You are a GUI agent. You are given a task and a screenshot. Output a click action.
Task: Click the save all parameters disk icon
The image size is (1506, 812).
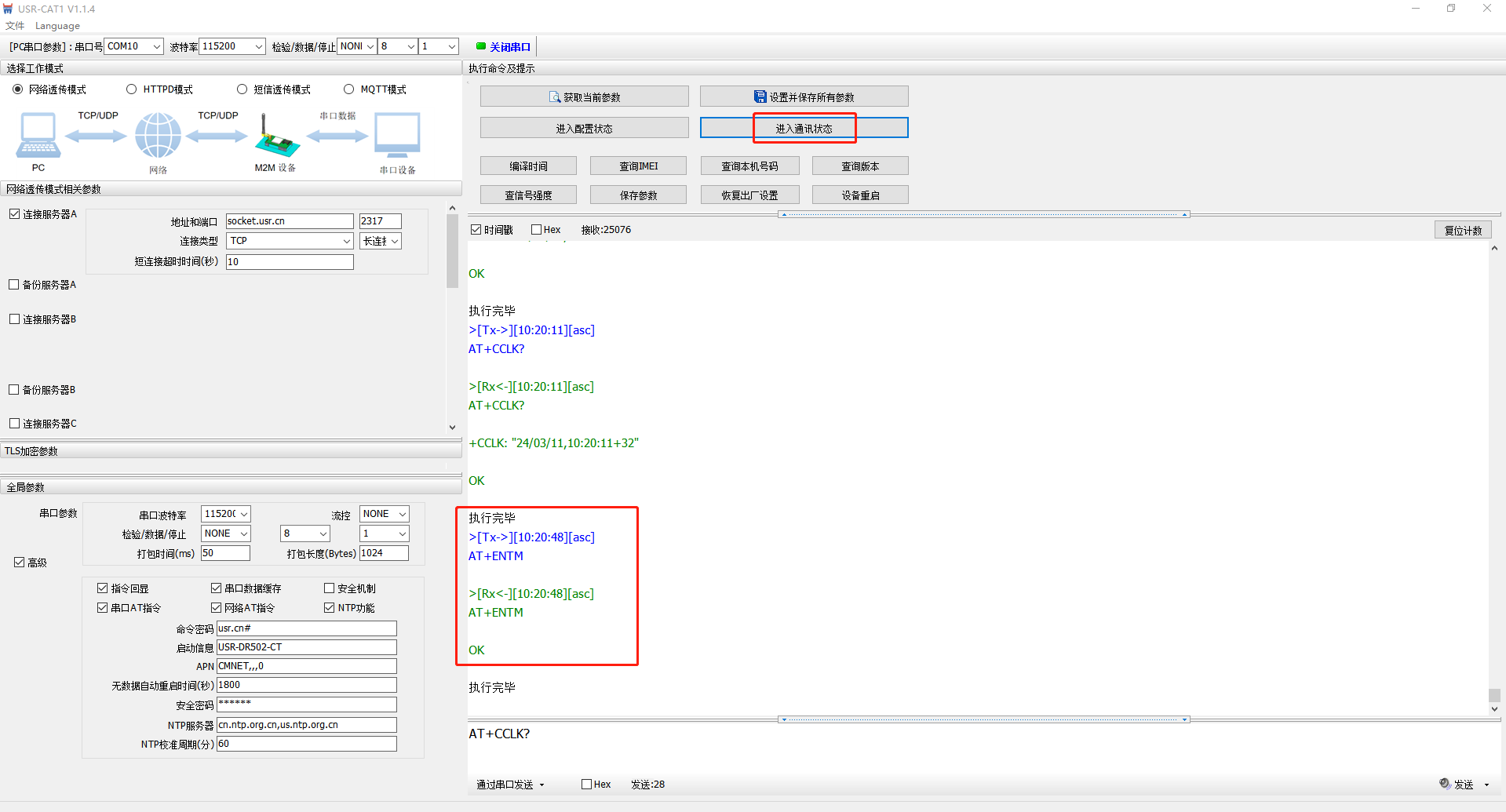click(760, 96)
